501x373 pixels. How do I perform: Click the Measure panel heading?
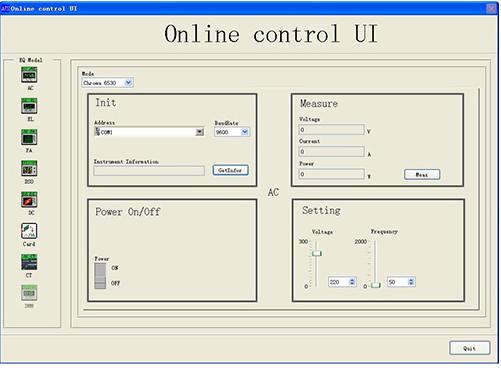[319, 103]
